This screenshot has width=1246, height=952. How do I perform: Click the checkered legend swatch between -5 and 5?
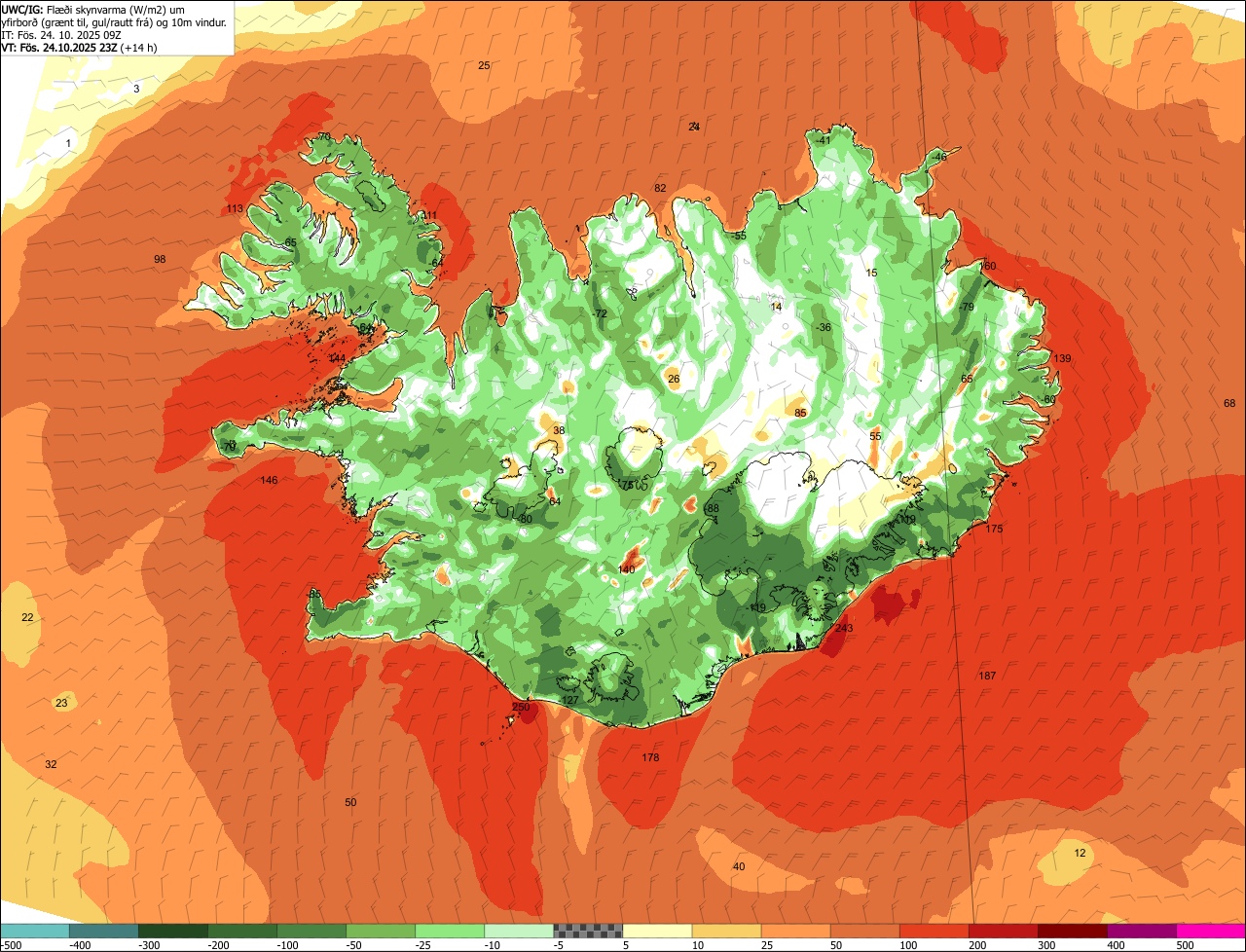point(588,931)
